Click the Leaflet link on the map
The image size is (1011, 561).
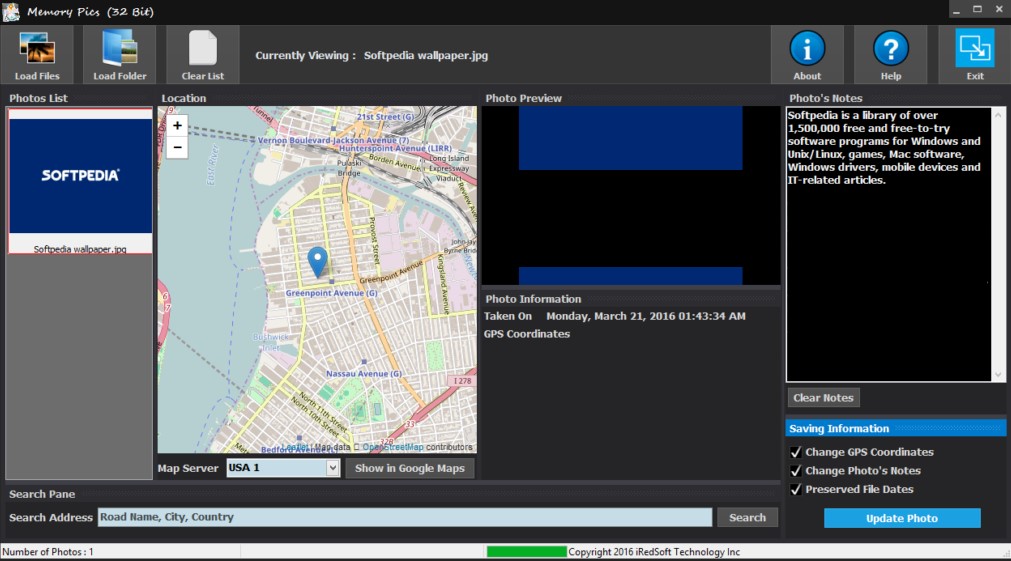tap(295, 447)
